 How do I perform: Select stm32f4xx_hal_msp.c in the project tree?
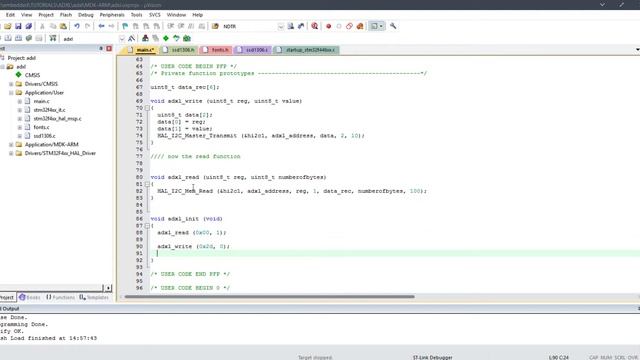[x=58, y=118]
